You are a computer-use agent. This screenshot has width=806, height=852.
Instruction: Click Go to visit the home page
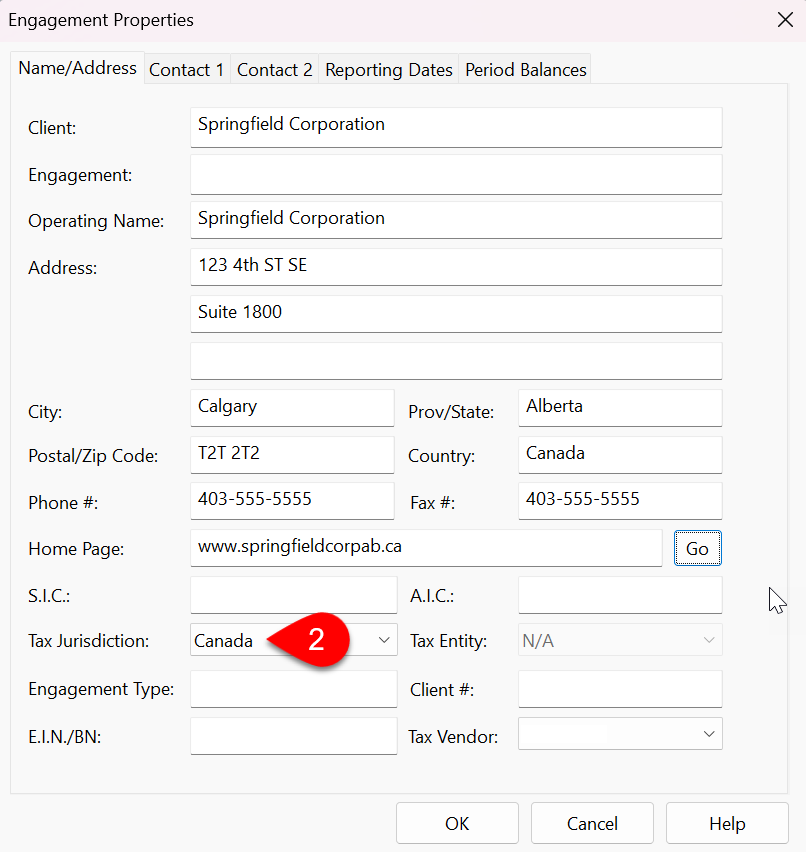(697, 547)
